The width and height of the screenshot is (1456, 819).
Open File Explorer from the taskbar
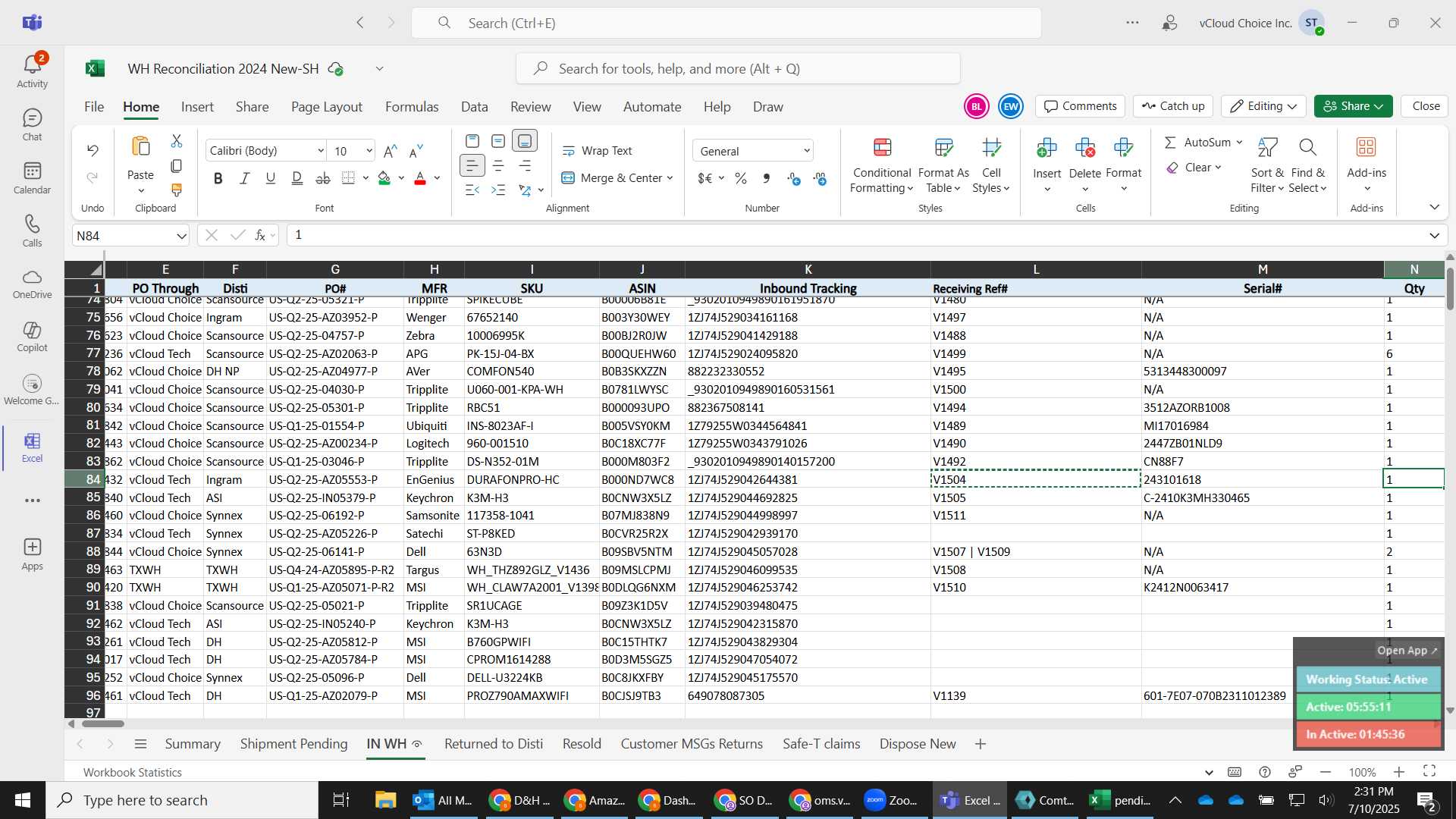[385, 800]
